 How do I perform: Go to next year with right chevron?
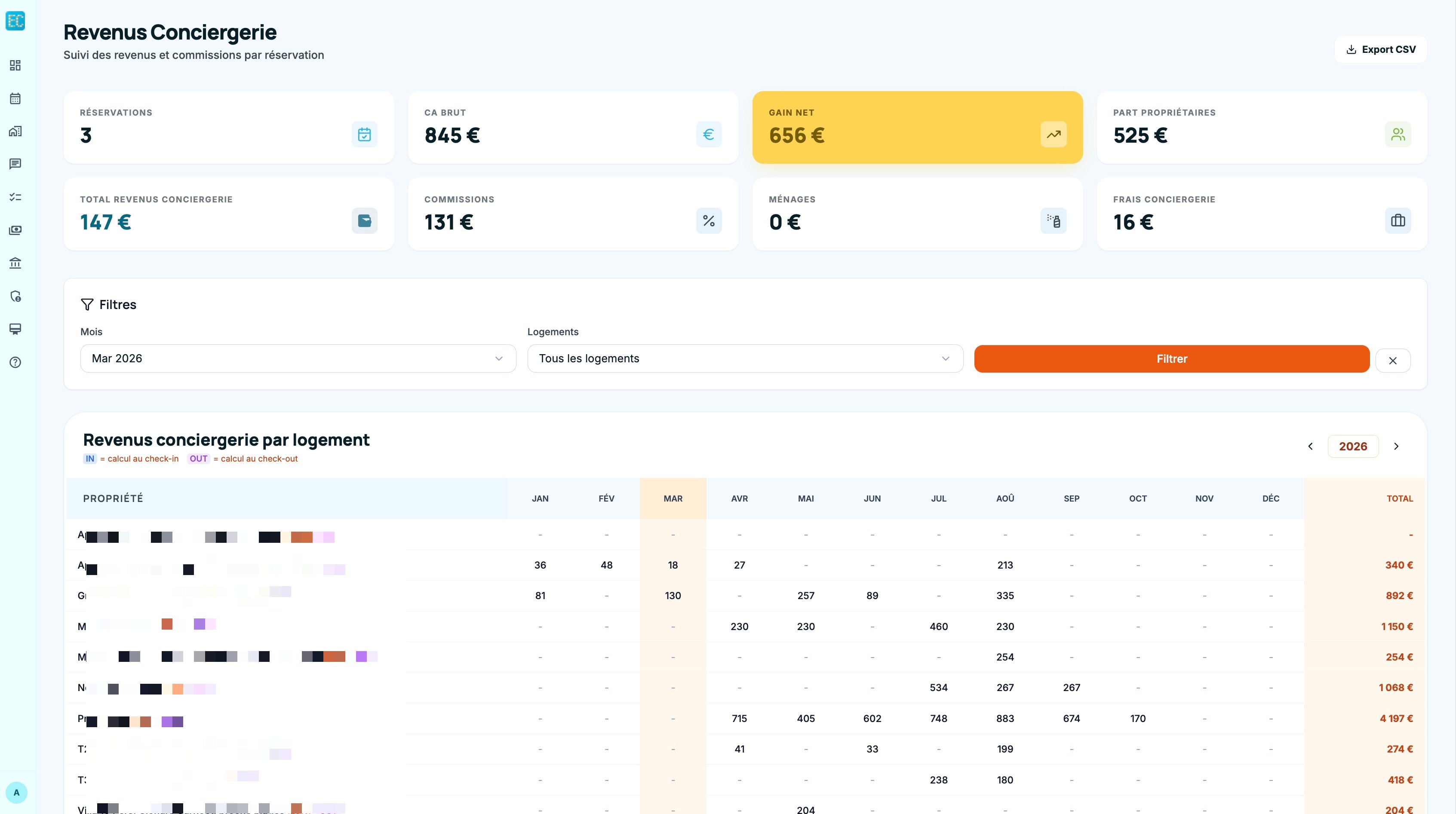point(1396,446)
